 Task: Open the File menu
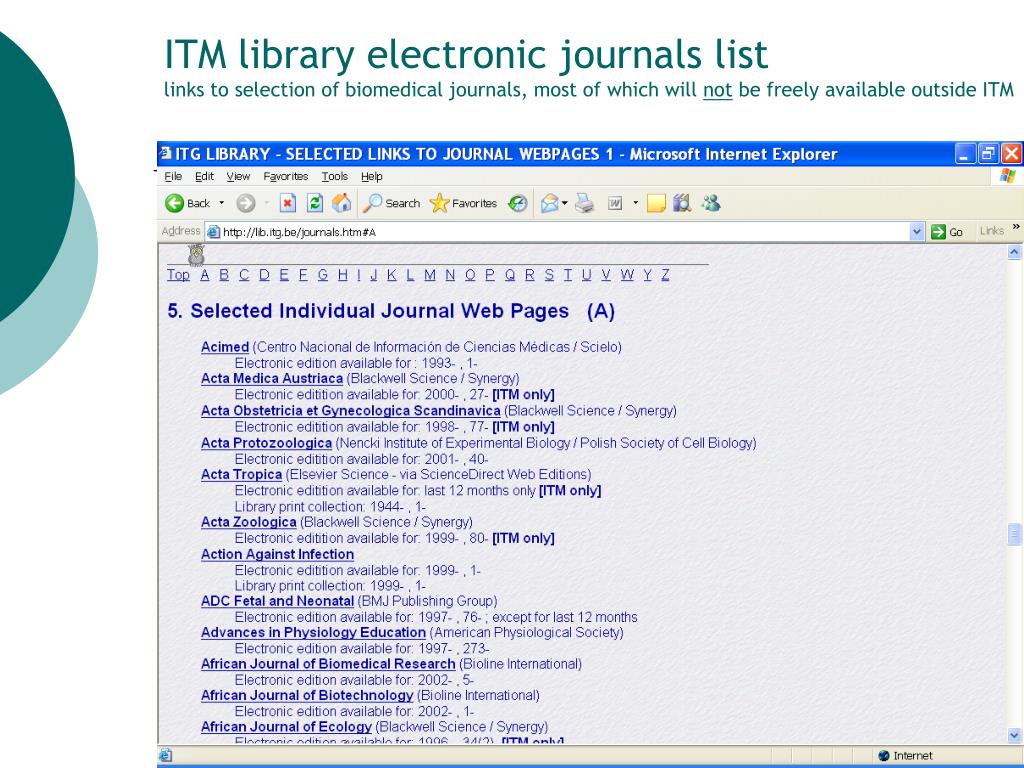point(172,176)
